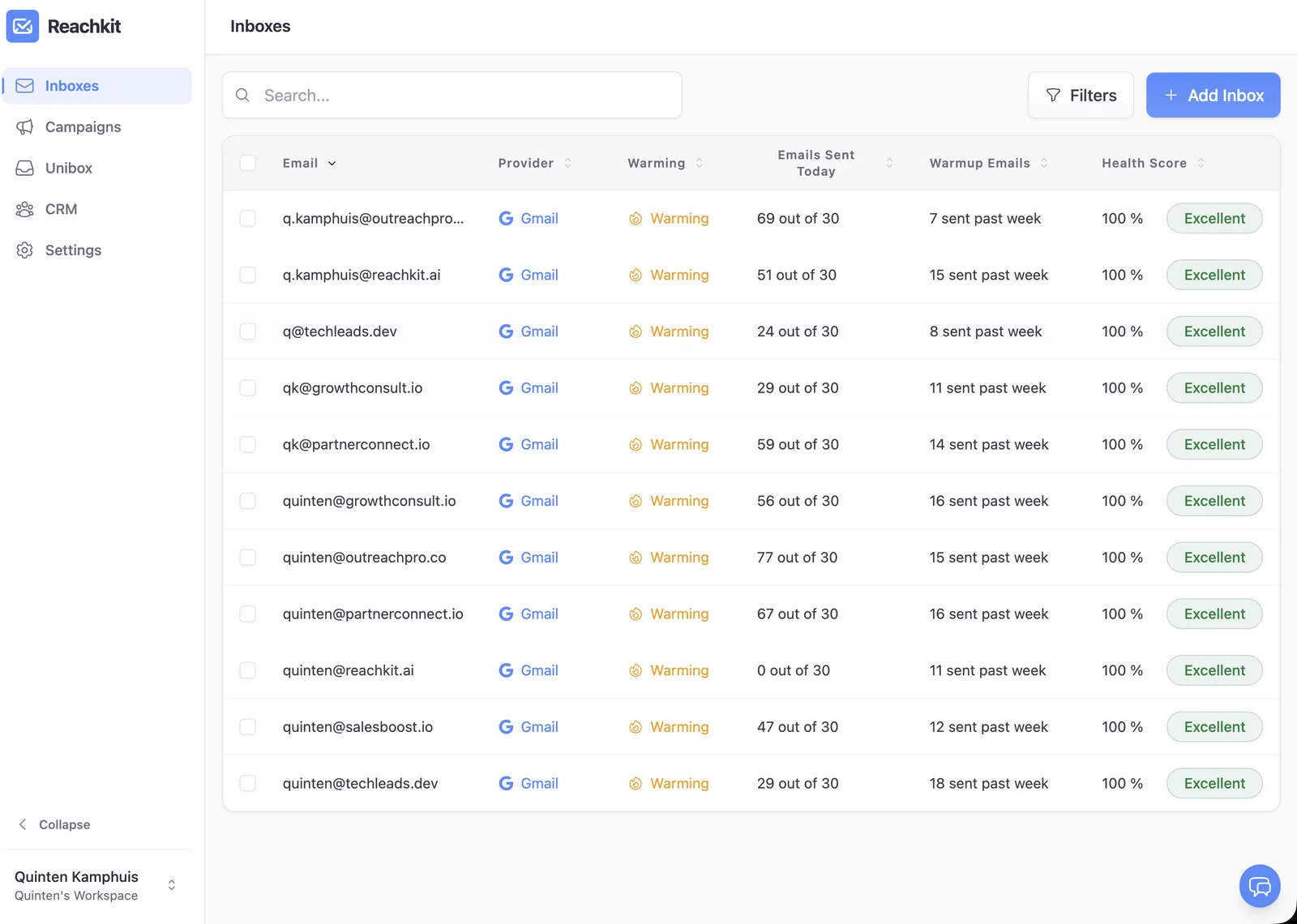Check the quinten@techleads.dev checkbox
The image size is (1297, 924).
[x=248, y=784]
